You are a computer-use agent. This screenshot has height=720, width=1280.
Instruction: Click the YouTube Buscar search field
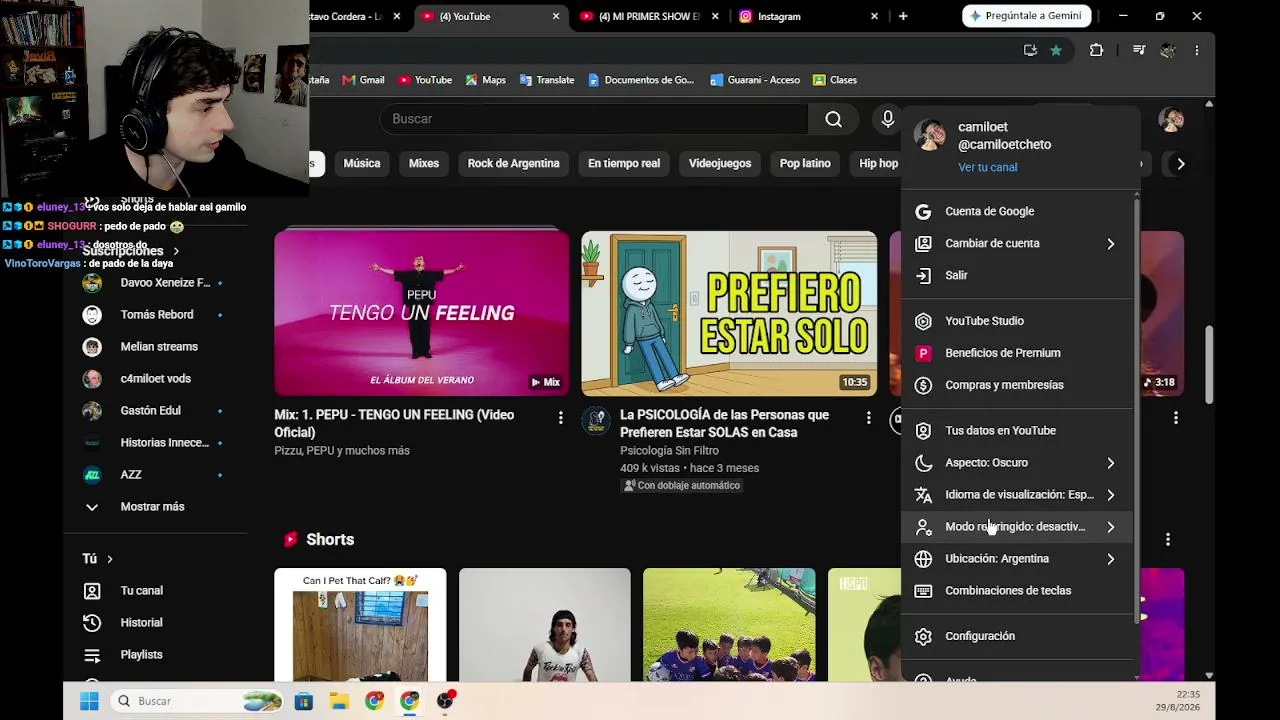tap(593, 119)
